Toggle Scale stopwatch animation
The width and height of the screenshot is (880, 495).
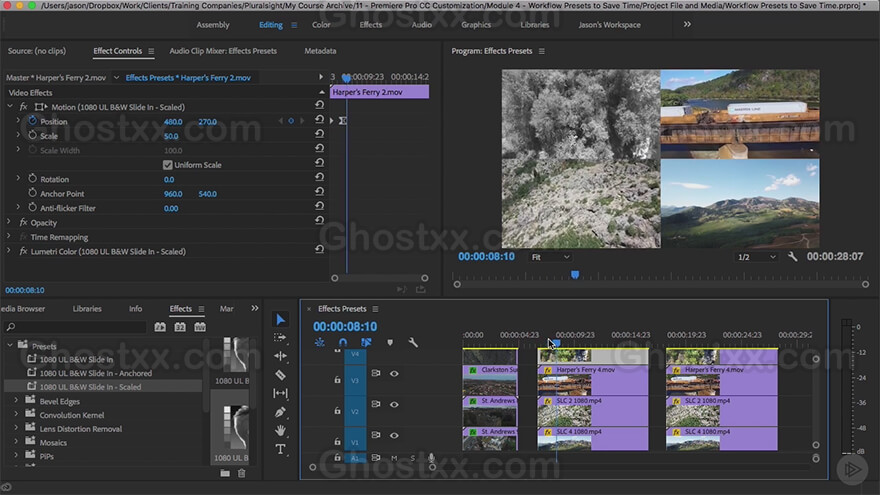click(x=33, y=135)
